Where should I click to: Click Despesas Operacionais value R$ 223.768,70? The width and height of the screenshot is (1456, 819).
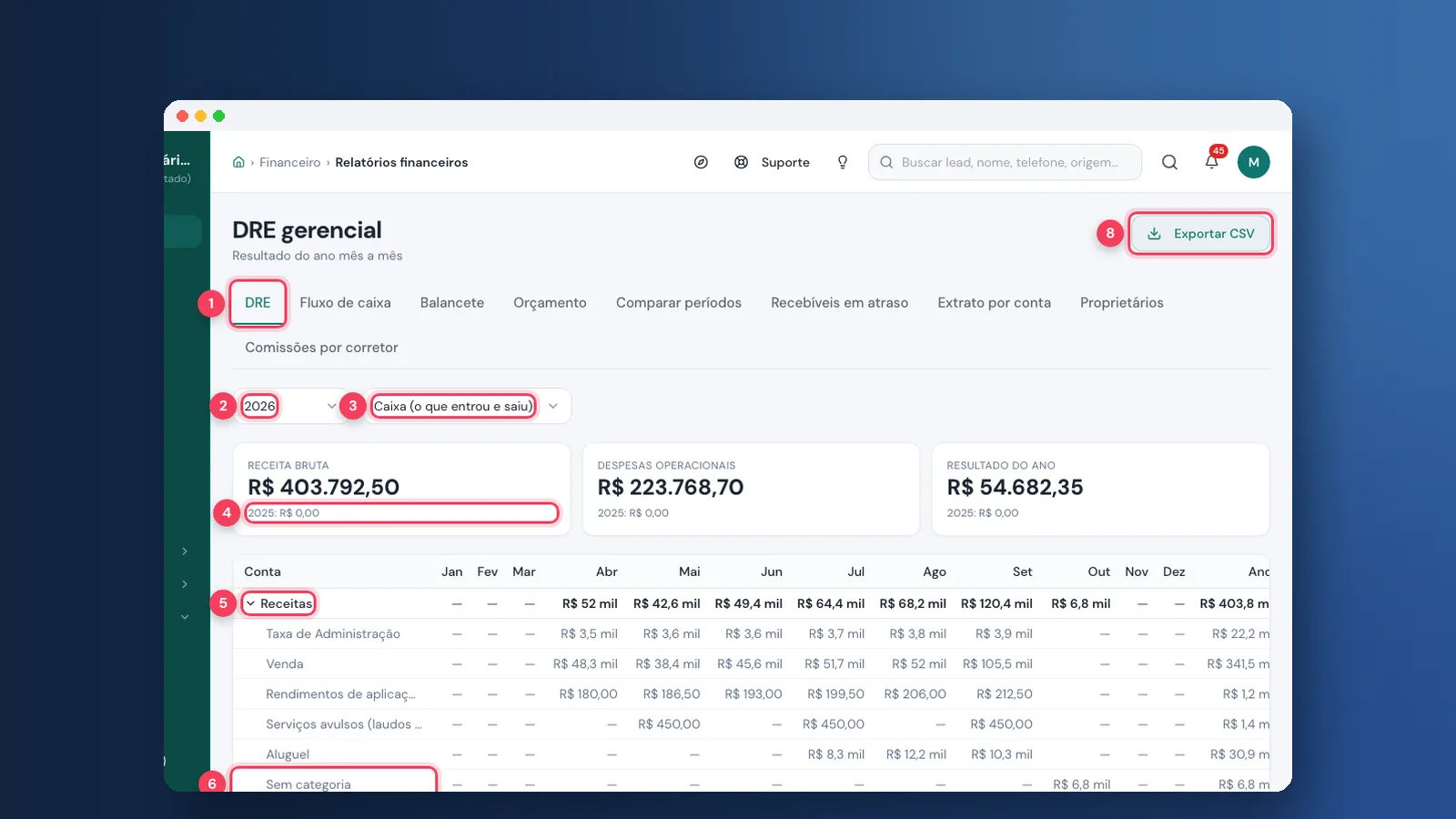tap(671, 487)
